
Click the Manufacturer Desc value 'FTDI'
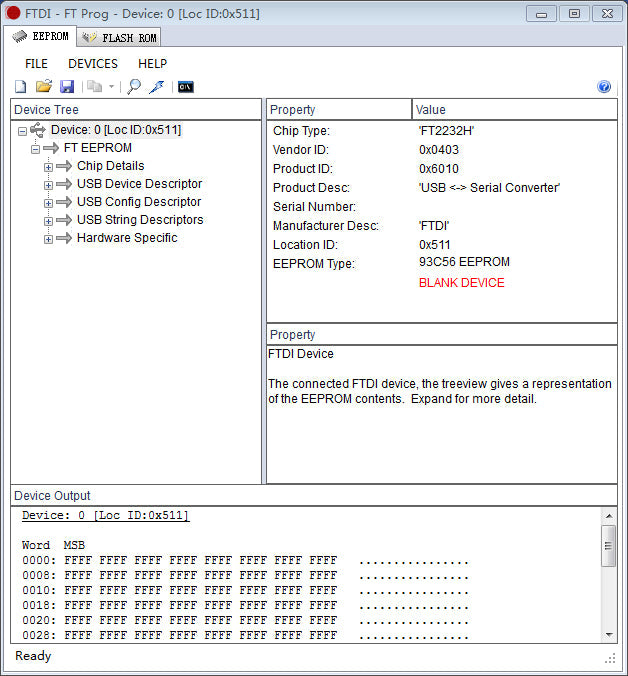coord(434,226)
